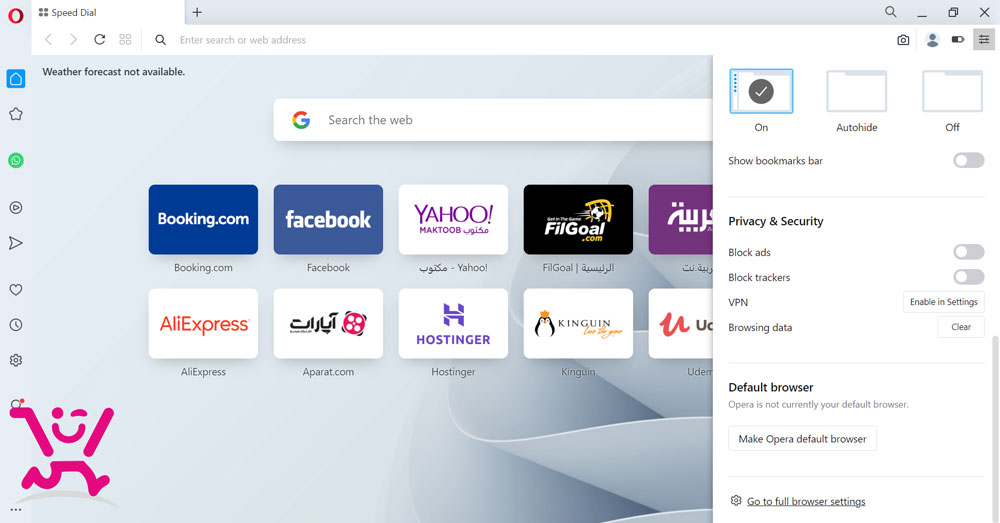The image size is (1000, 523).
Task: Open Pinboards heart sidebar icon
Action: click(16, 290)
